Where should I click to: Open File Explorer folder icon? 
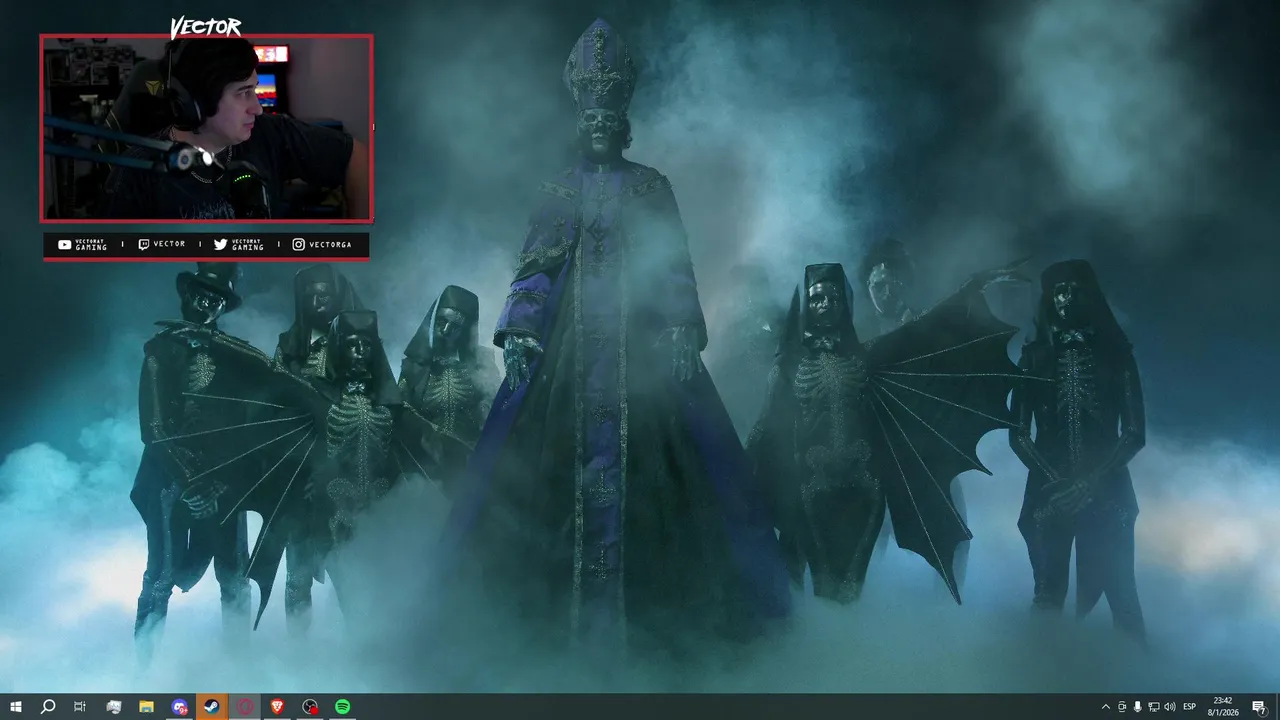(146, 706)
